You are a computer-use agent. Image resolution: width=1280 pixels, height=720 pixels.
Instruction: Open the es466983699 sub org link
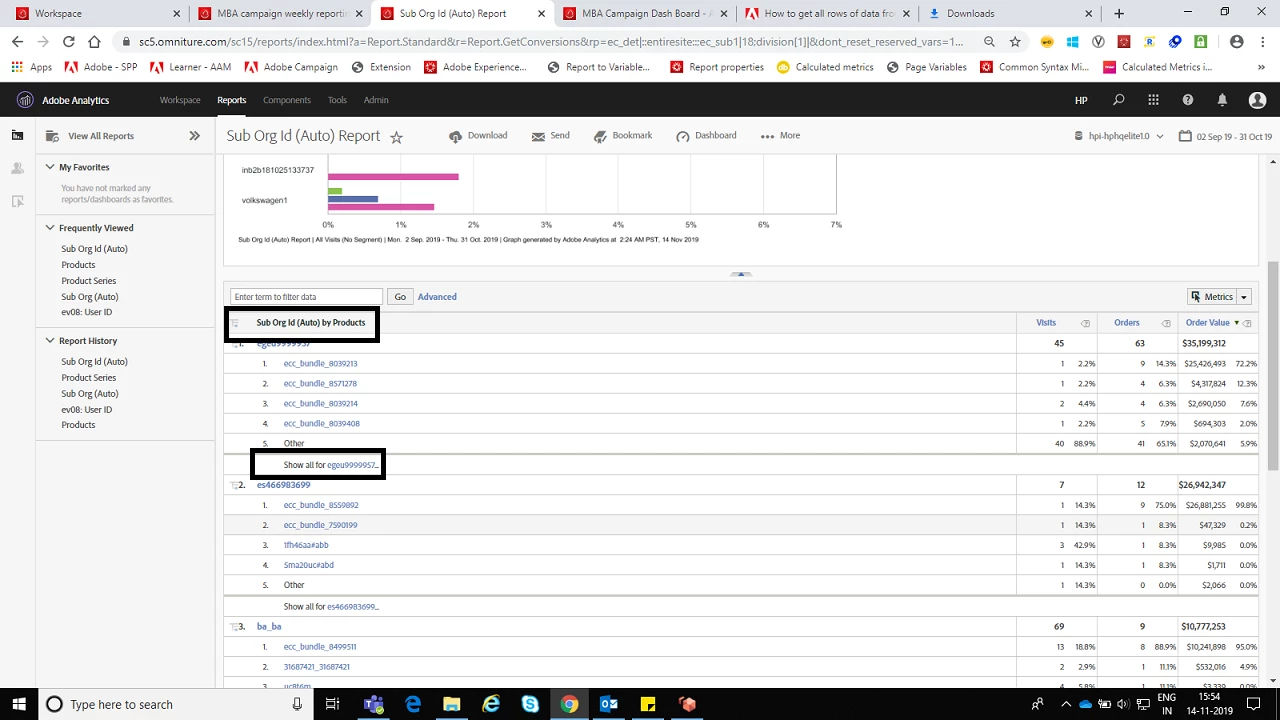(x=283, y=485)
